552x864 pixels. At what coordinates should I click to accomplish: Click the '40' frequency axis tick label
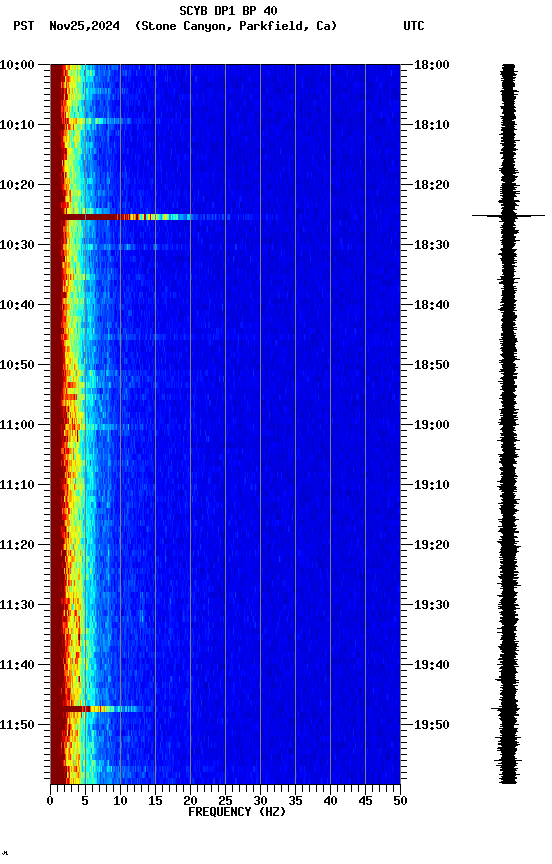coord(330,801)
